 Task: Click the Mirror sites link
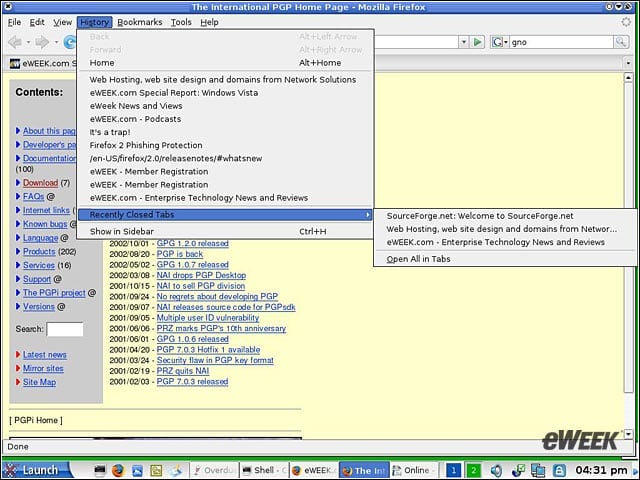pyautogui.click(x=43, y=368)
